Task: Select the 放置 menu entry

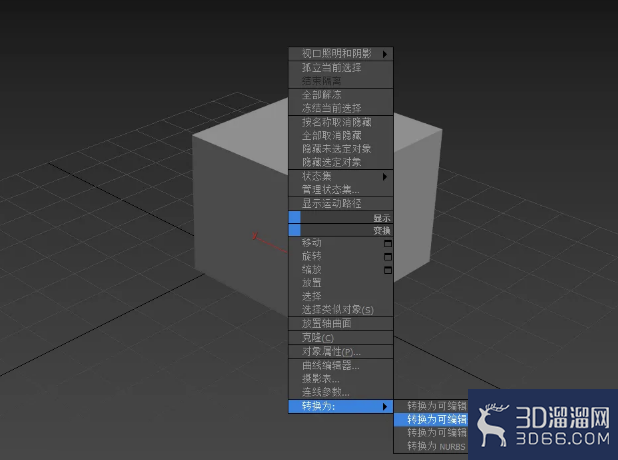Action: pyautogui.click(x=341, y=283)
